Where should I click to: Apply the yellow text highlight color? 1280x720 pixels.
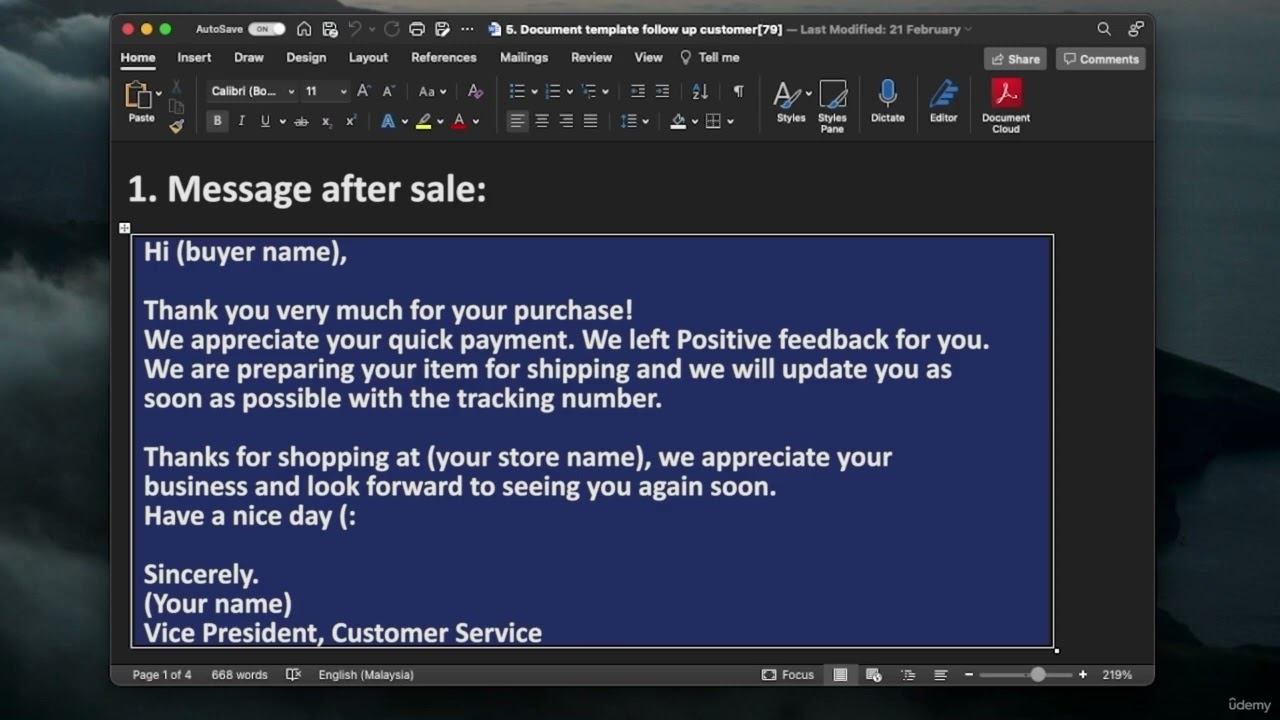tap(424, 121)
